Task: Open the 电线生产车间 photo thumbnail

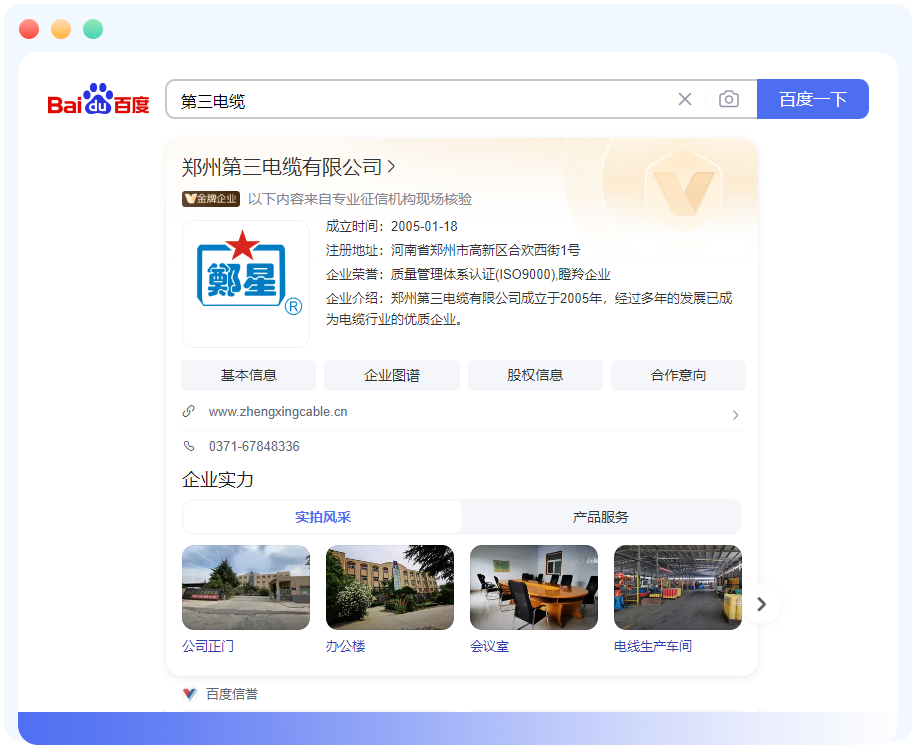Action: pyautogui.click(x=678, y=587)
